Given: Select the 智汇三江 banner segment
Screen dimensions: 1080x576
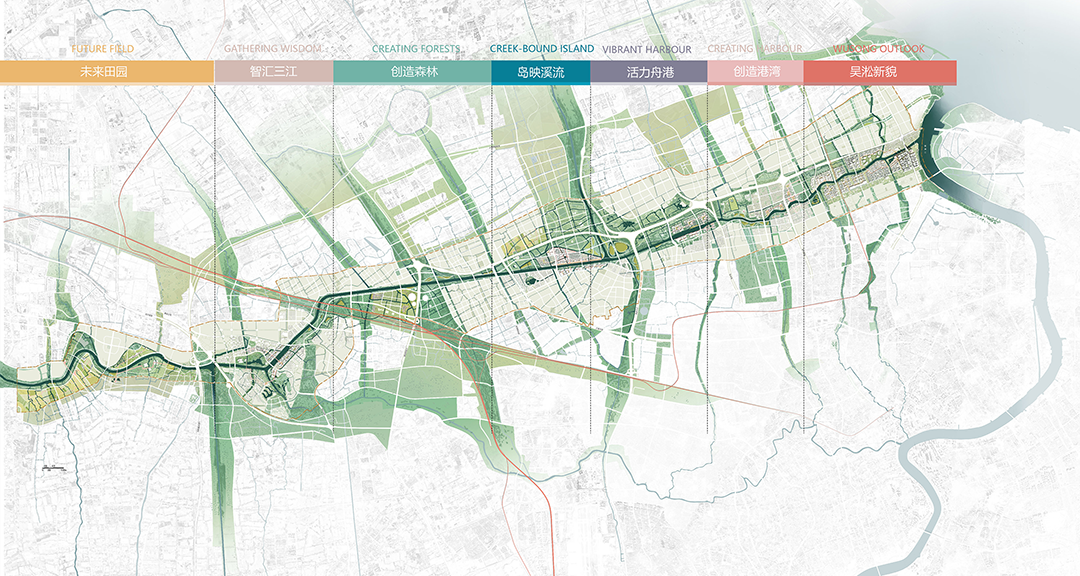Looking at the screenshot, I should [x=273, y=72].
